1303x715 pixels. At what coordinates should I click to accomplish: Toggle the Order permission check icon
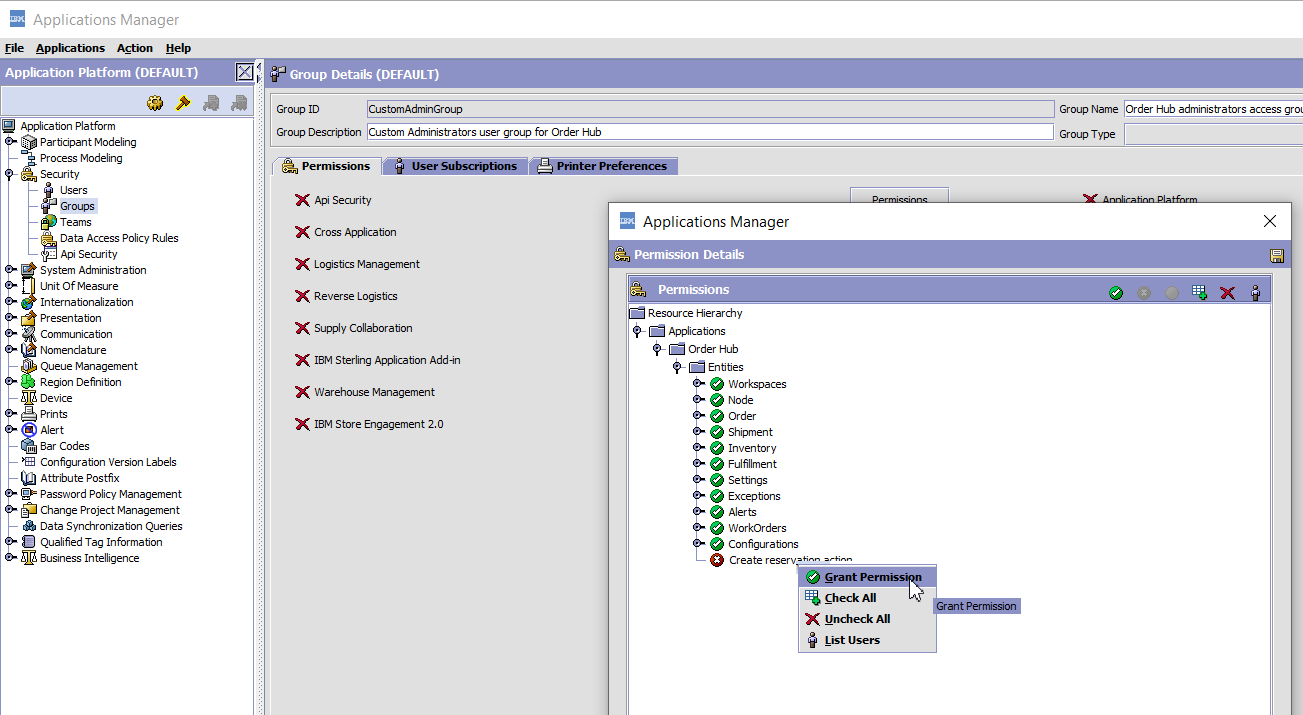coord(717,416)
